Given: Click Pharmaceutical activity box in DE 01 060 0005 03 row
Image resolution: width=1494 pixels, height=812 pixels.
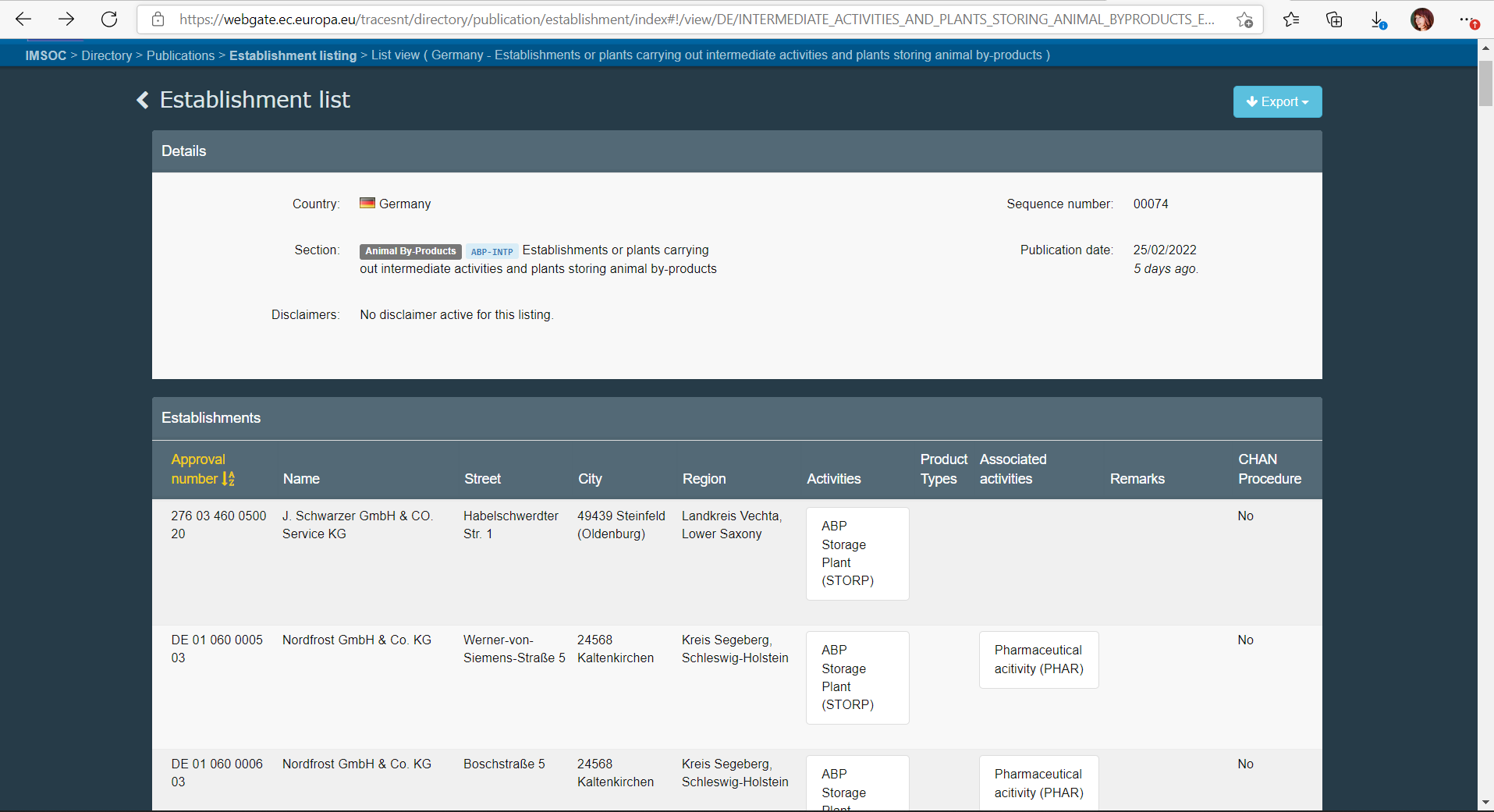Looking at the screenshot, I should click(1038, 660).
